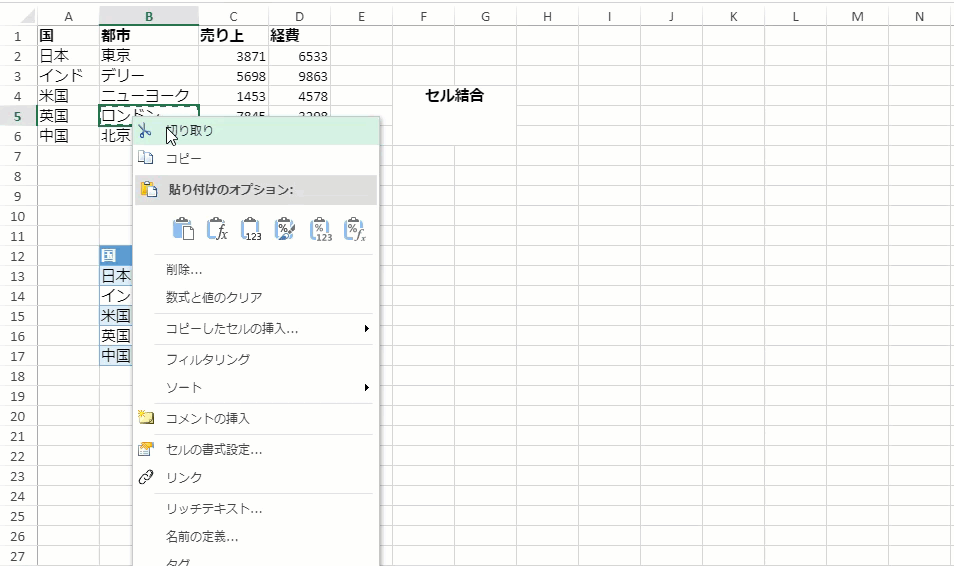Image resolution: width=954 pixels, height=566 pixels.
Task: Click the セル結合 cell in the sheet
Action: click(x=454, y=96)
